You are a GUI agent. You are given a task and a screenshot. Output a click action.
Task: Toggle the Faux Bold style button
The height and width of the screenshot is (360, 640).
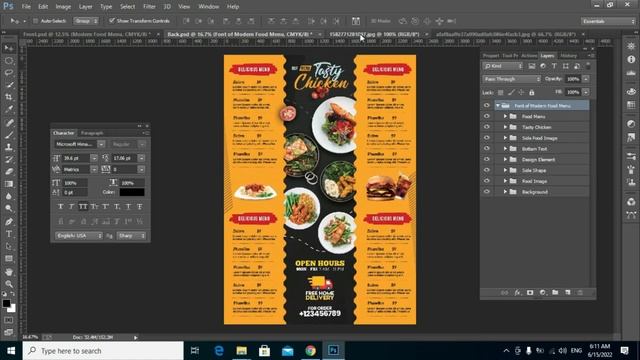60,207
